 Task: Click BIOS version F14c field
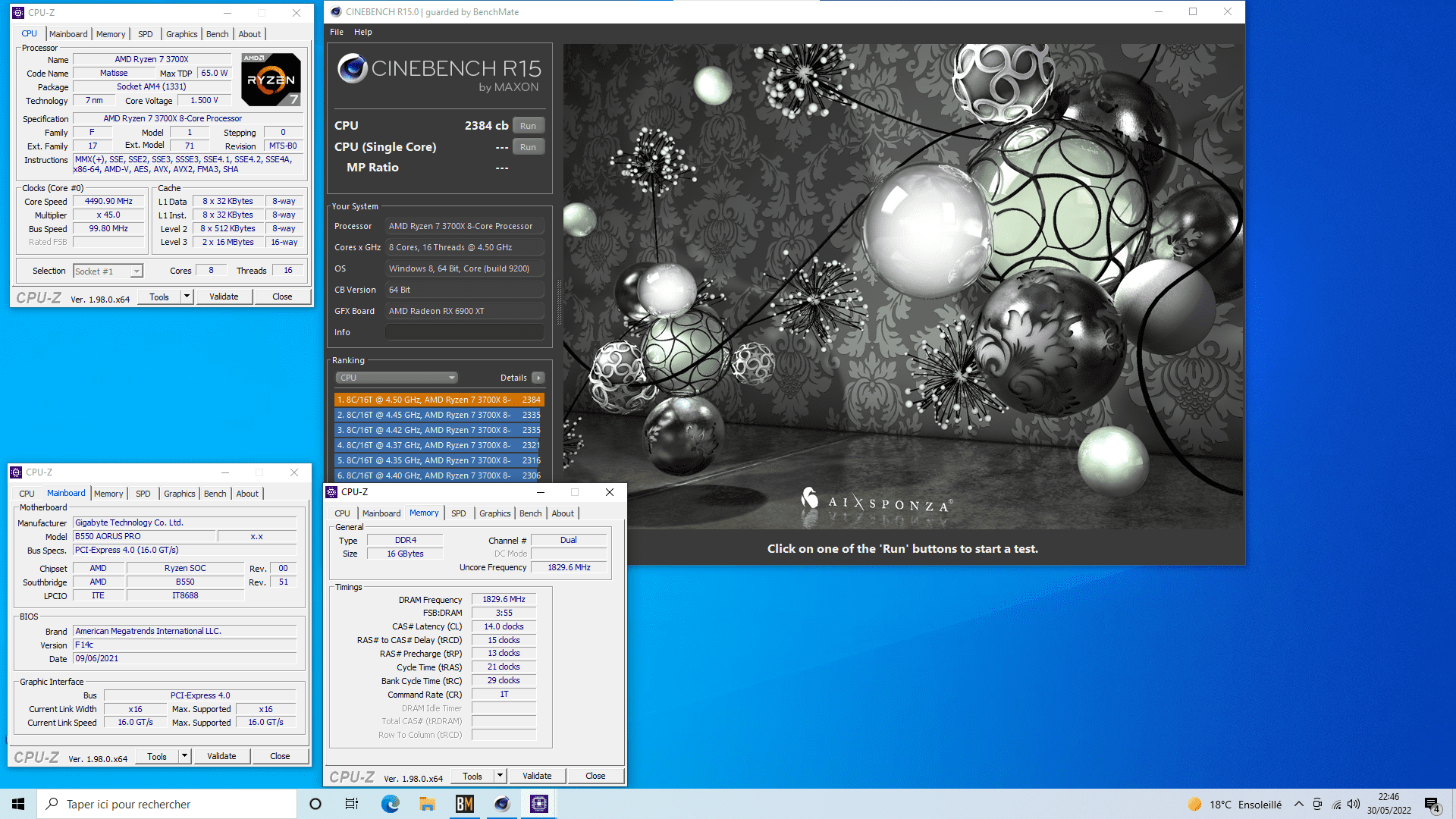point(184,645)
